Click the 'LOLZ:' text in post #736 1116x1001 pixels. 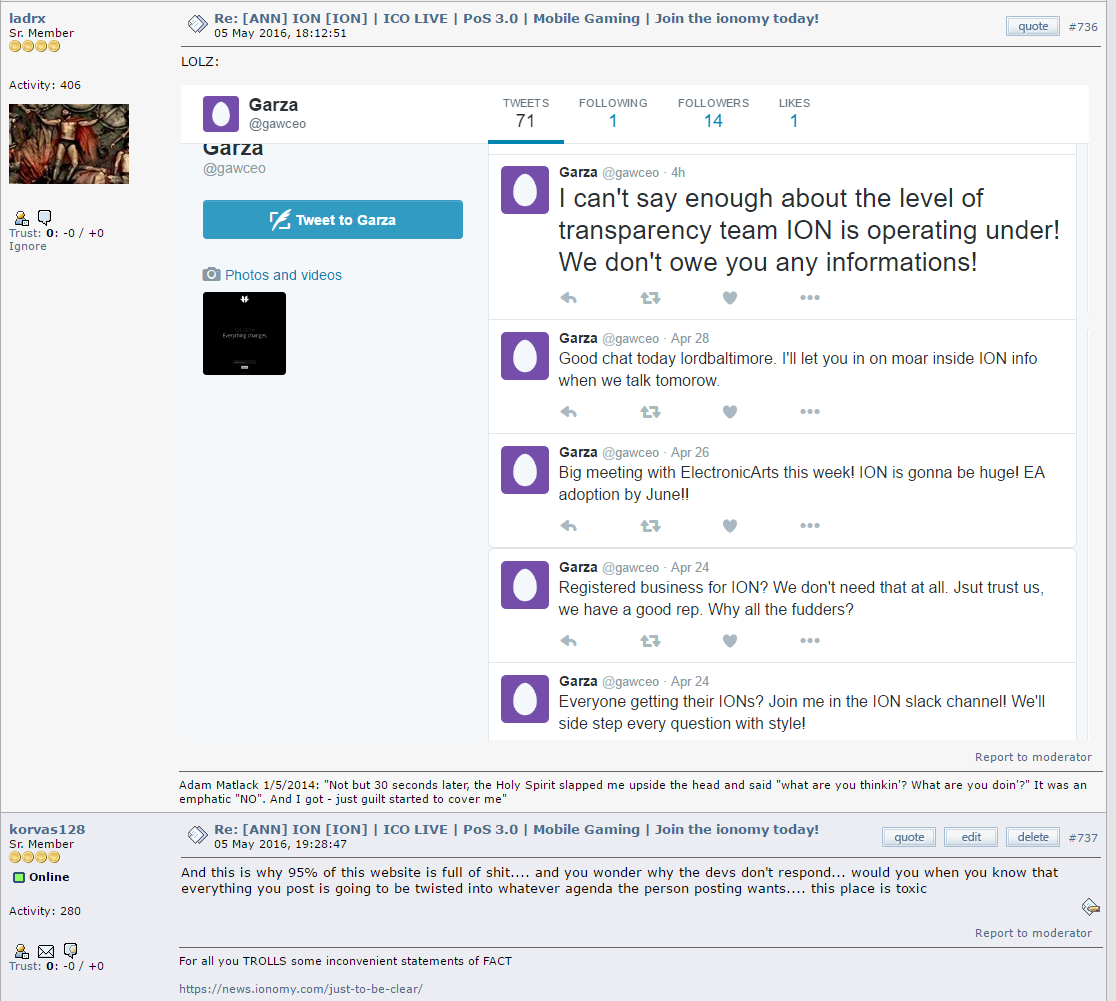pos(200,61)
